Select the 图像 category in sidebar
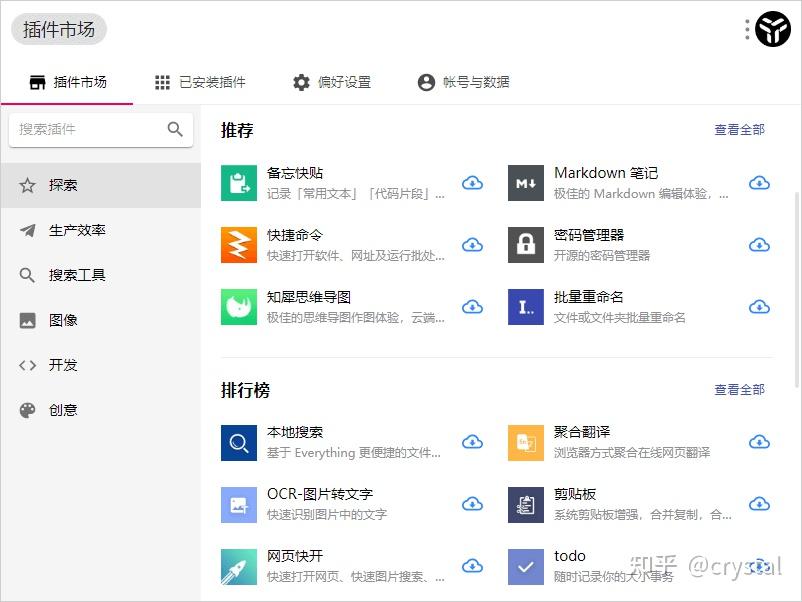 click(x=60, y=320)
